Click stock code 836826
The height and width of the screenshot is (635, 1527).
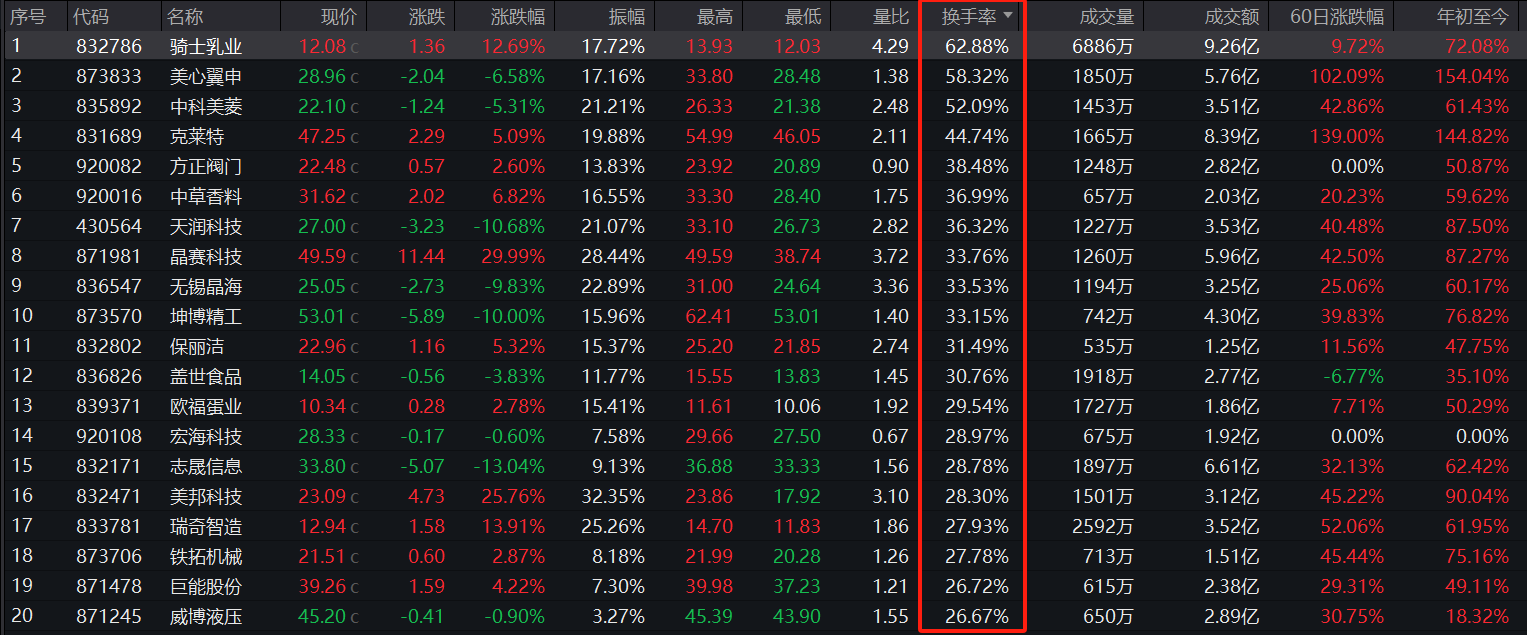coord(109,376)
